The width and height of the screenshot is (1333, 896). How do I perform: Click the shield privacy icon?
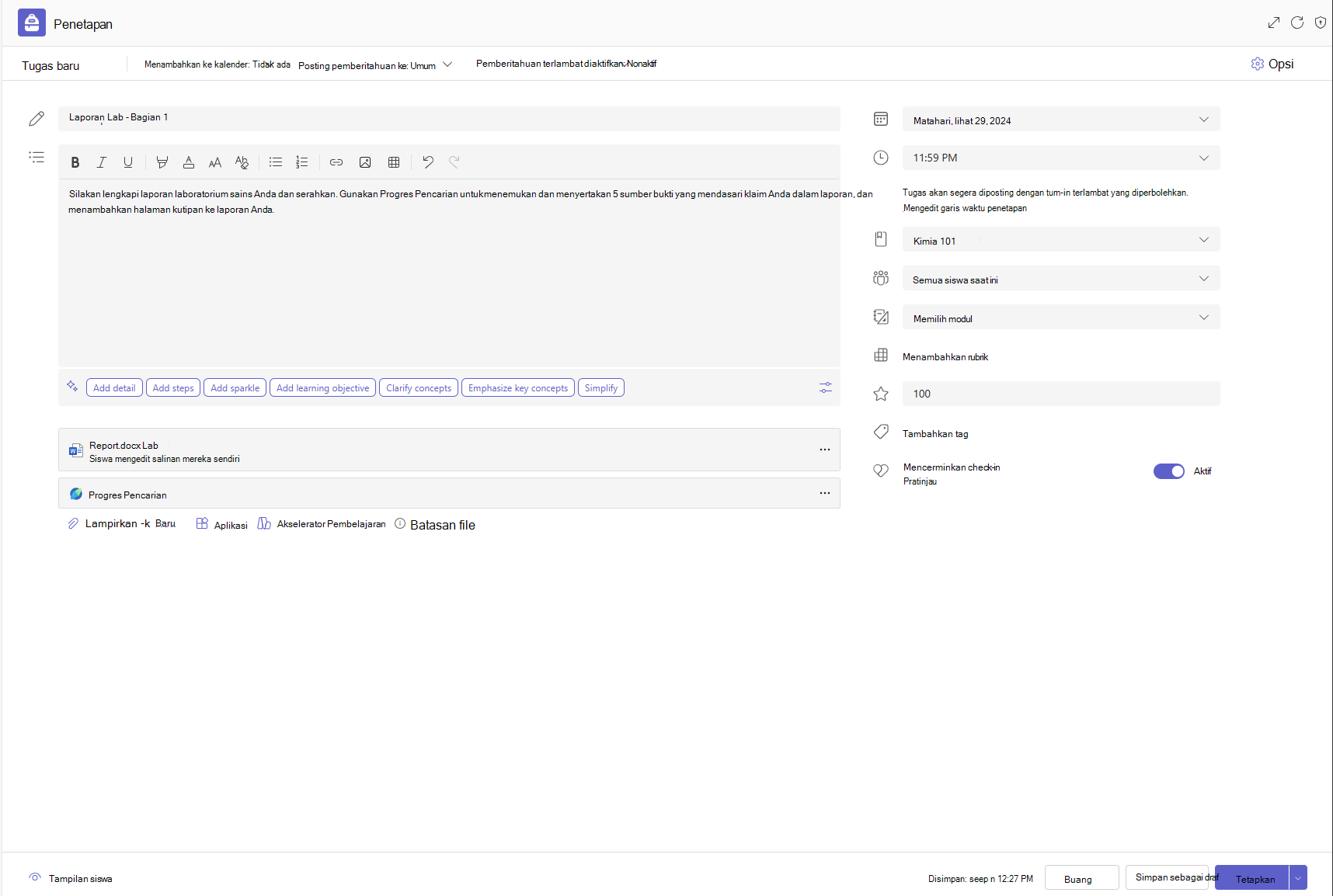point(1321,23)
